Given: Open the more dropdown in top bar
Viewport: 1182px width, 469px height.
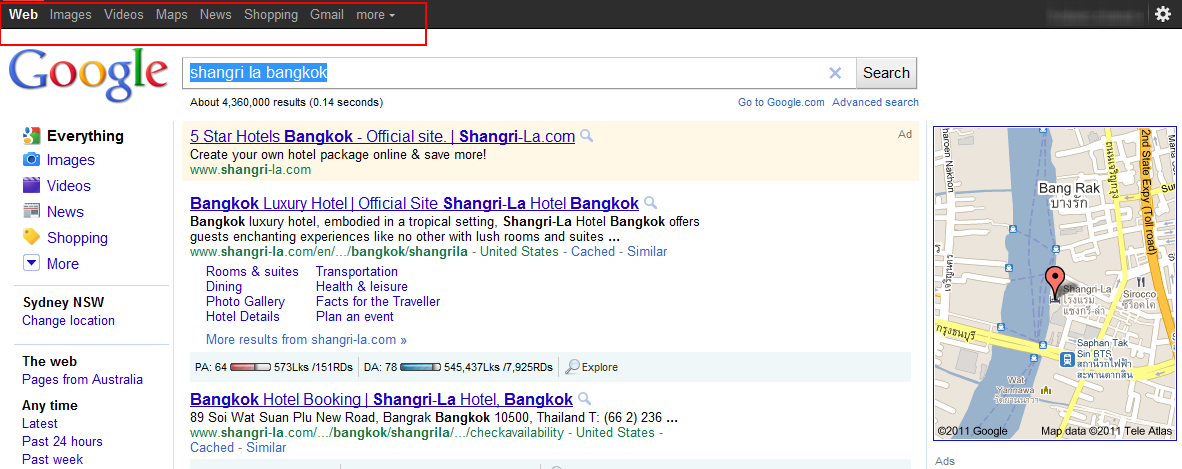Looking at the screenshot, I should 375,14.
